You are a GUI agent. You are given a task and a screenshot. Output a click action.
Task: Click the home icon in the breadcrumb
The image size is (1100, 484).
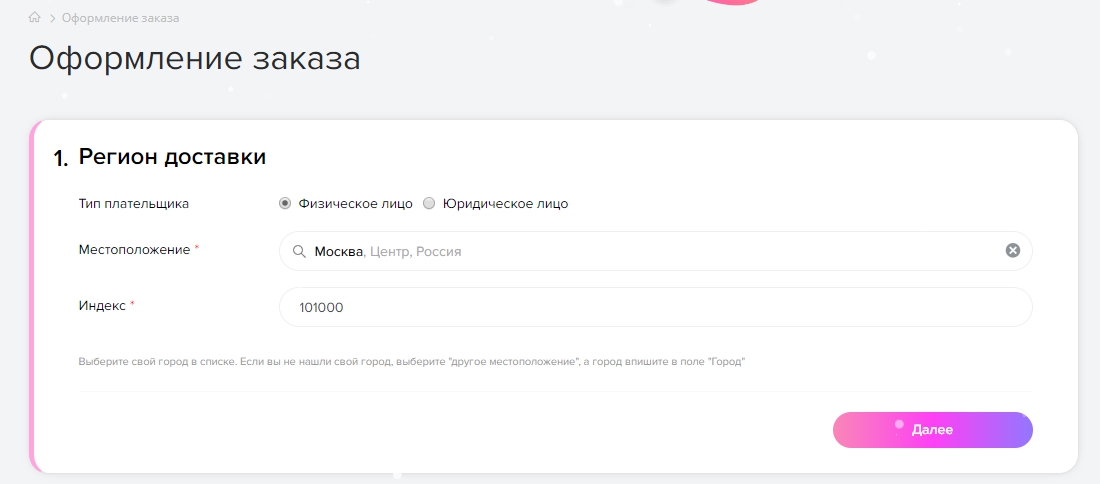(35, 18)
